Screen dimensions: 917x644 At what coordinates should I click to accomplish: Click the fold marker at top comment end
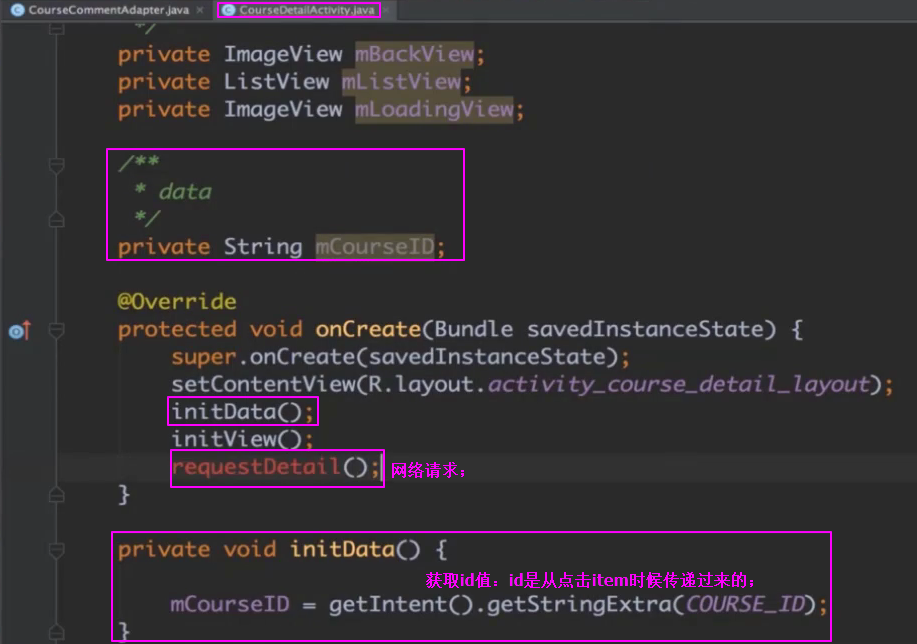pos(57,28)
